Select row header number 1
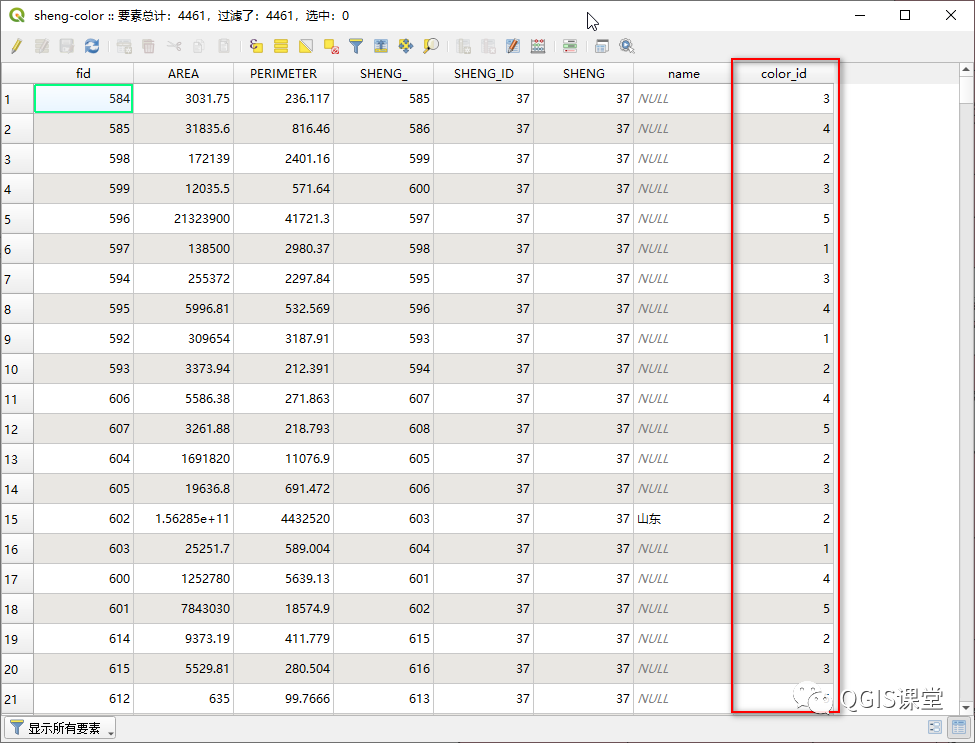The height and width of the screenshot is (743, 975). [17, 99]
